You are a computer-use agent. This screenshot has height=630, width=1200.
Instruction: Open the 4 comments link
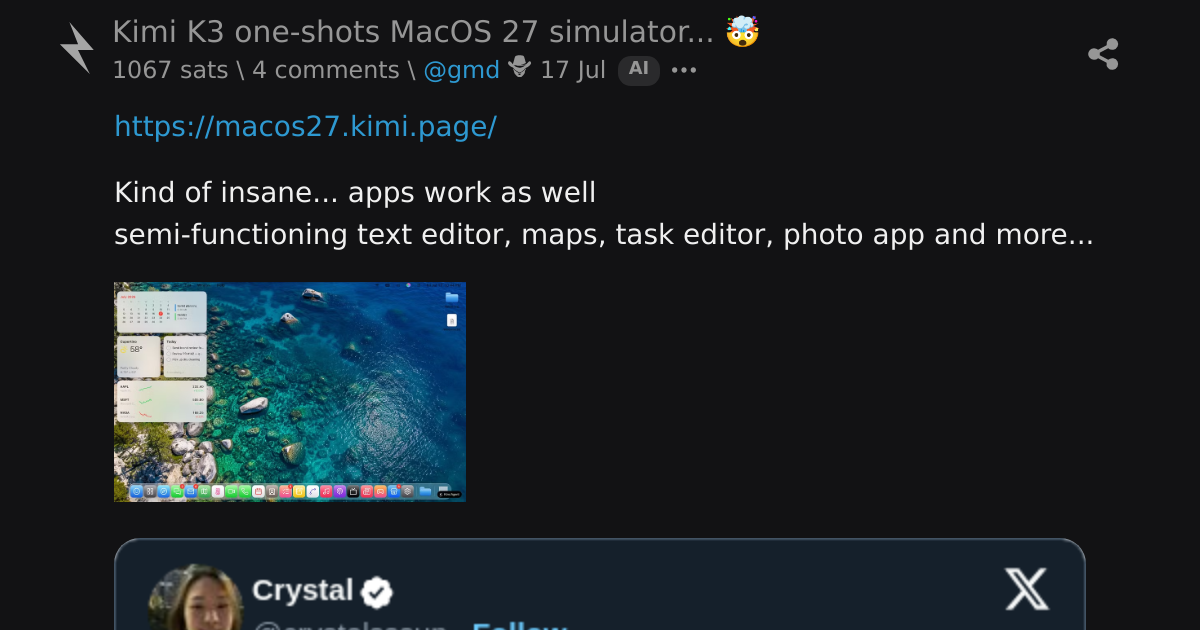pos(326,70)
